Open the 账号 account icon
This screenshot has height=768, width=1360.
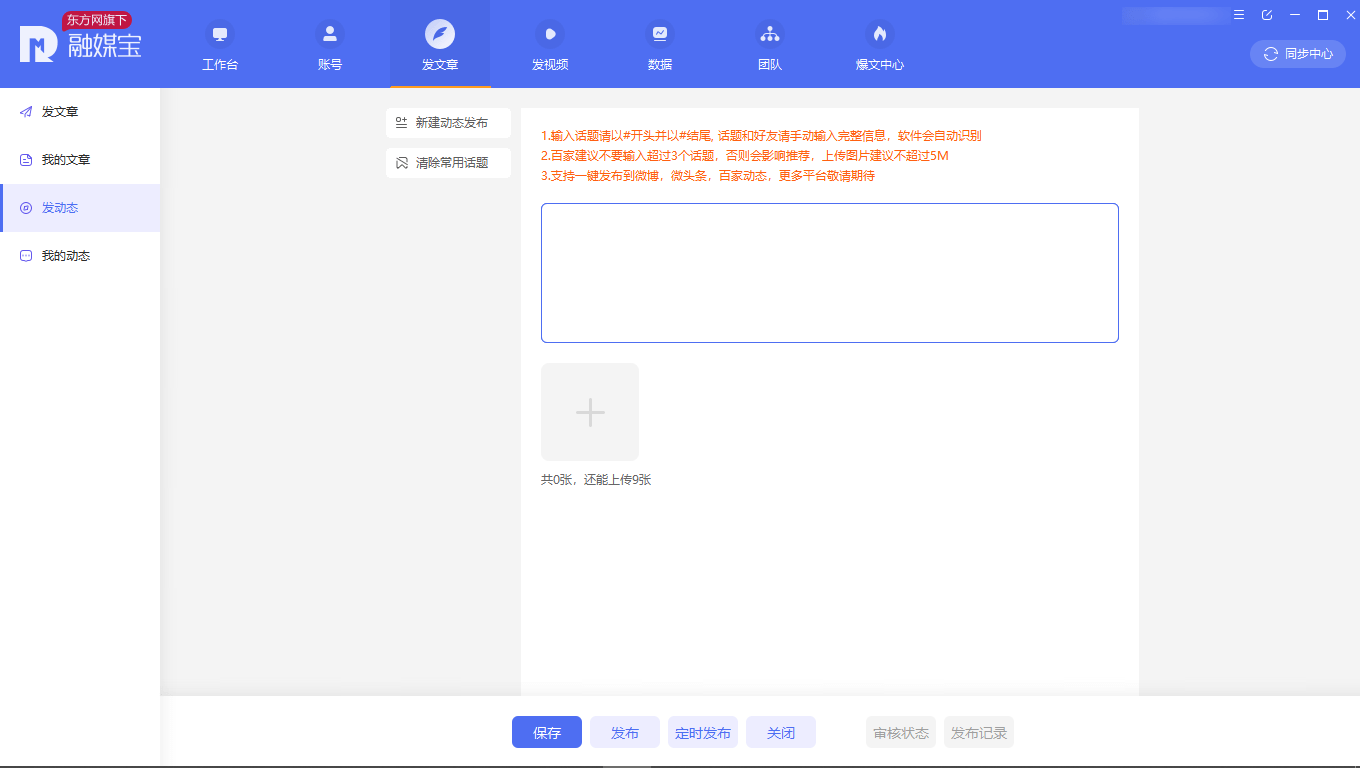coord(330,34)
